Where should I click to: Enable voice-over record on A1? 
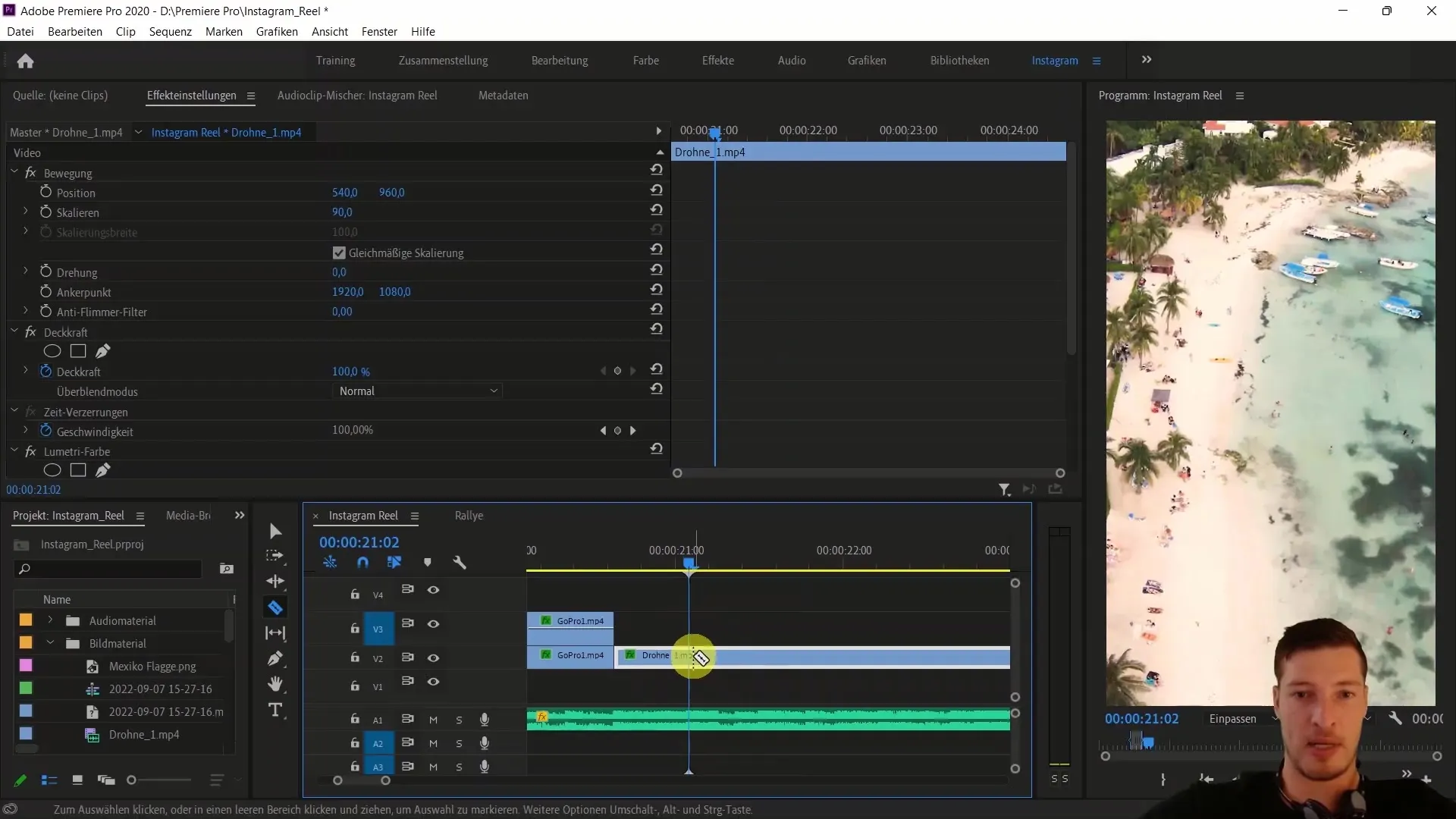(x=484, y=719)
